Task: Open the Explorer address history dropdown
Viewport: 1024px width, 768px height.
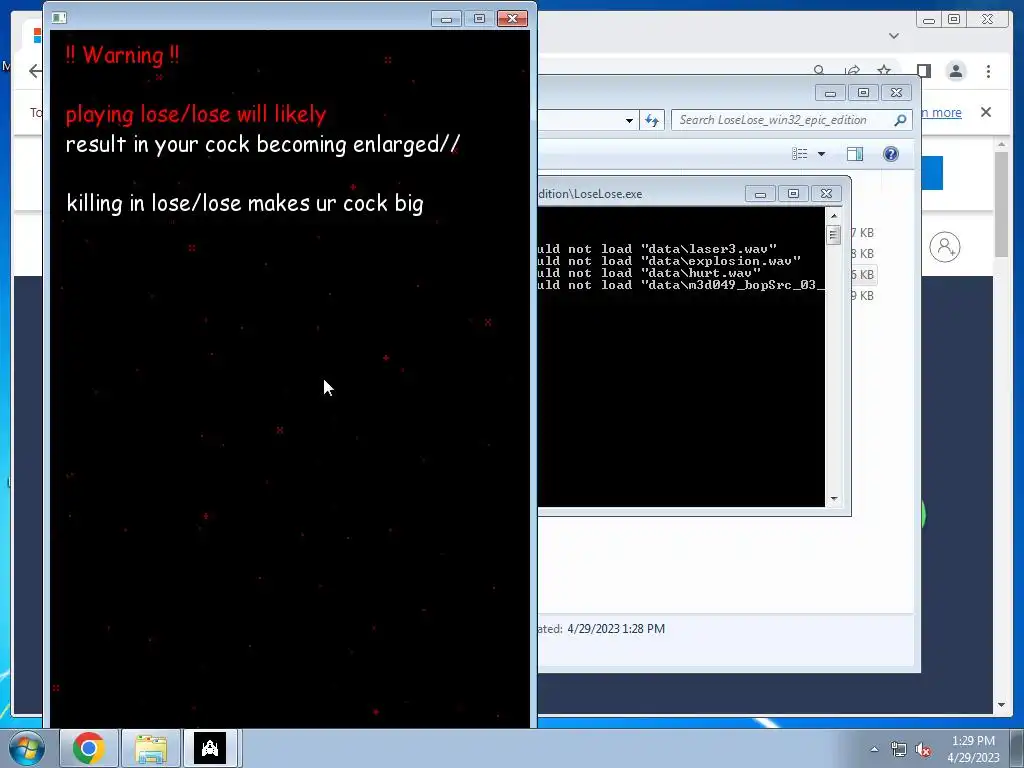Action: coord(629,120)
